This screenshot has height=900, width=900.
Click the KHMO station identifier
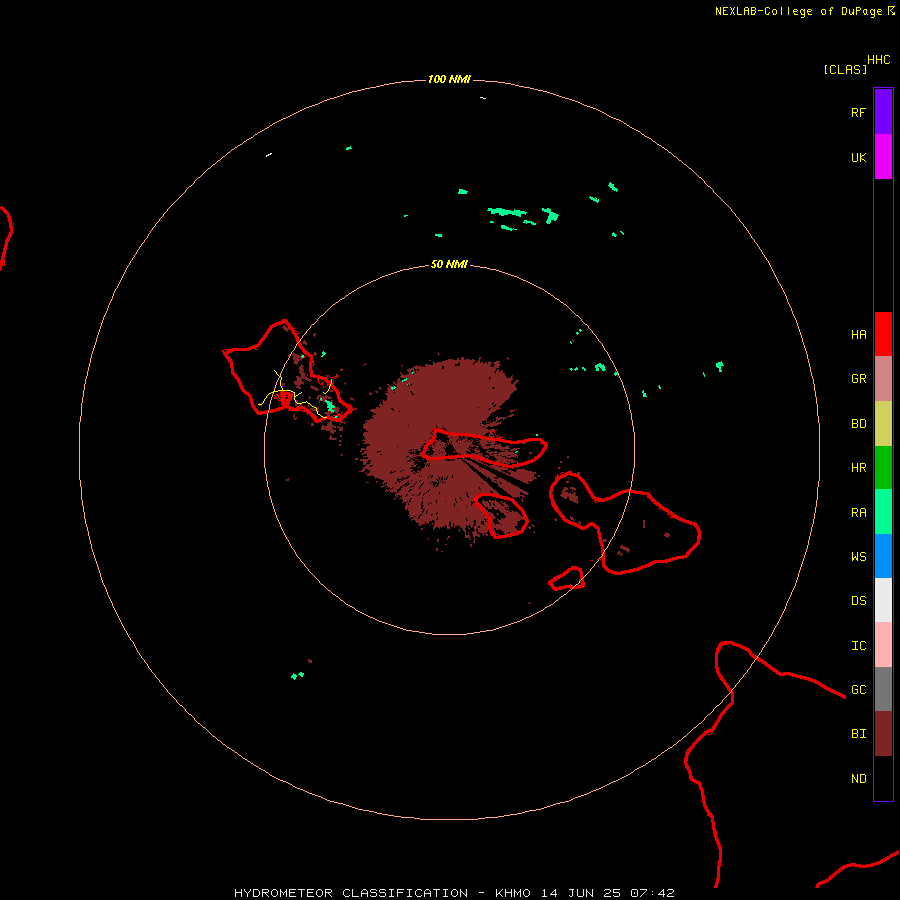click(513, 893)
